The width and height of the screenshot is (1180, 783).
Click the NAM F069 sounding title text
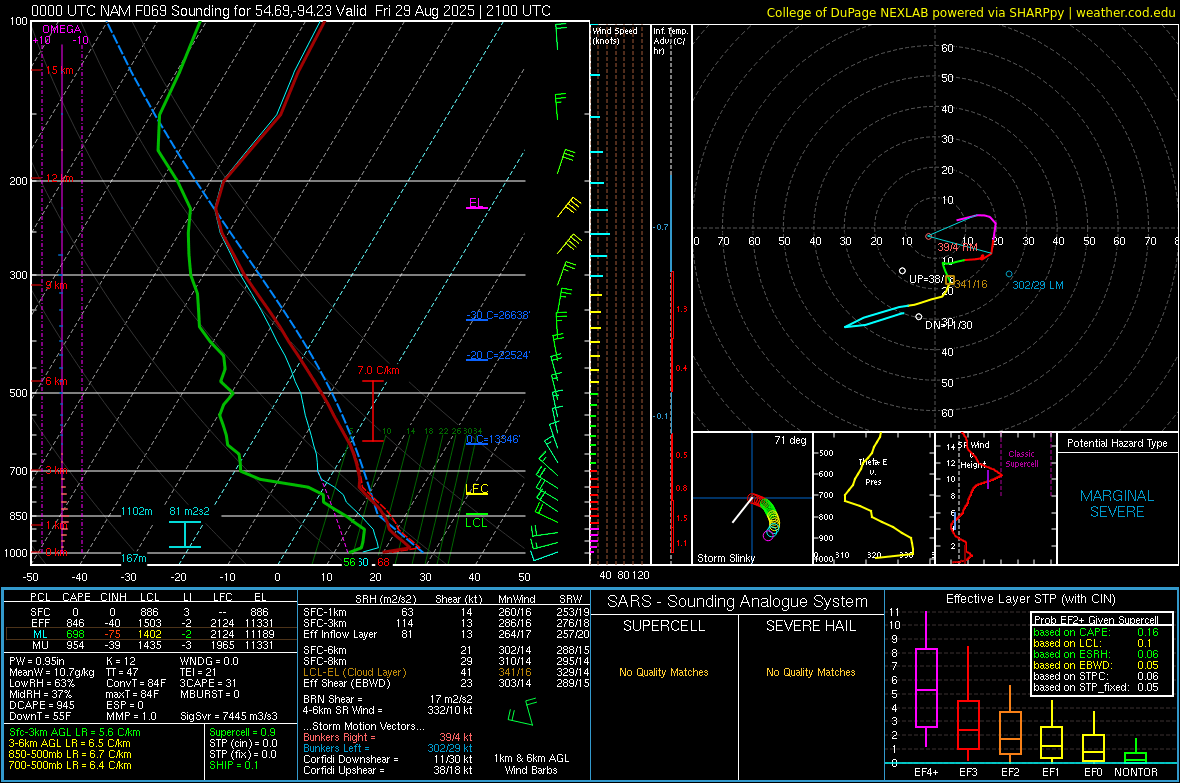coord(290,11)
